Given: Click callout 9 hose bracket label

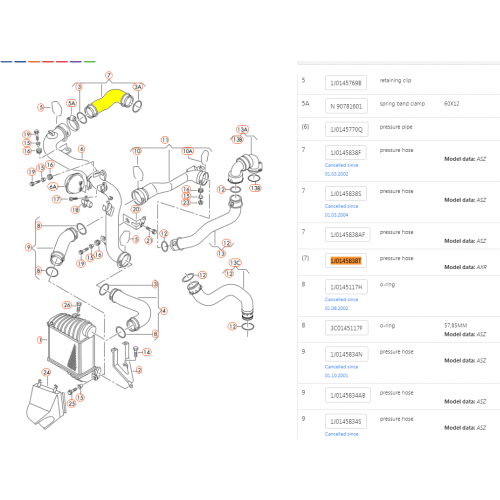Looking at the screenshot, I should pos(29,247).
